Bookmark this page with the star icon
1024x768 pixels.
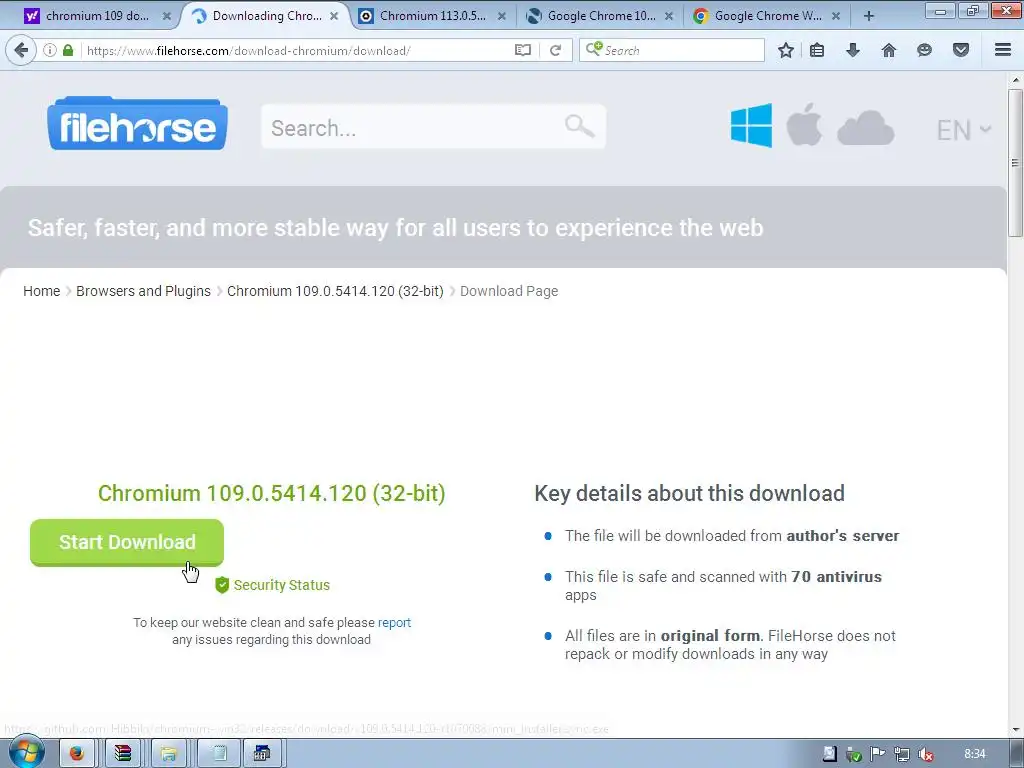pyautogui.click(x=786, y=50)
